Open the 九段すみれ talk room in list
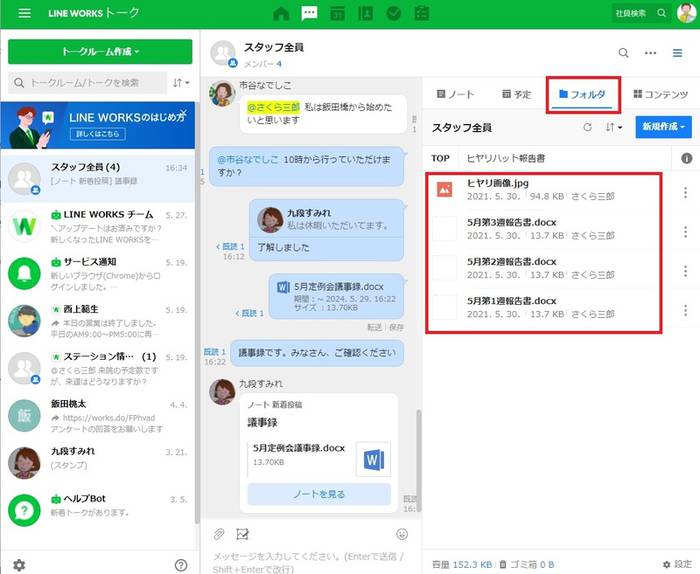This screenshot has width=700, height=574. (98, 463)
